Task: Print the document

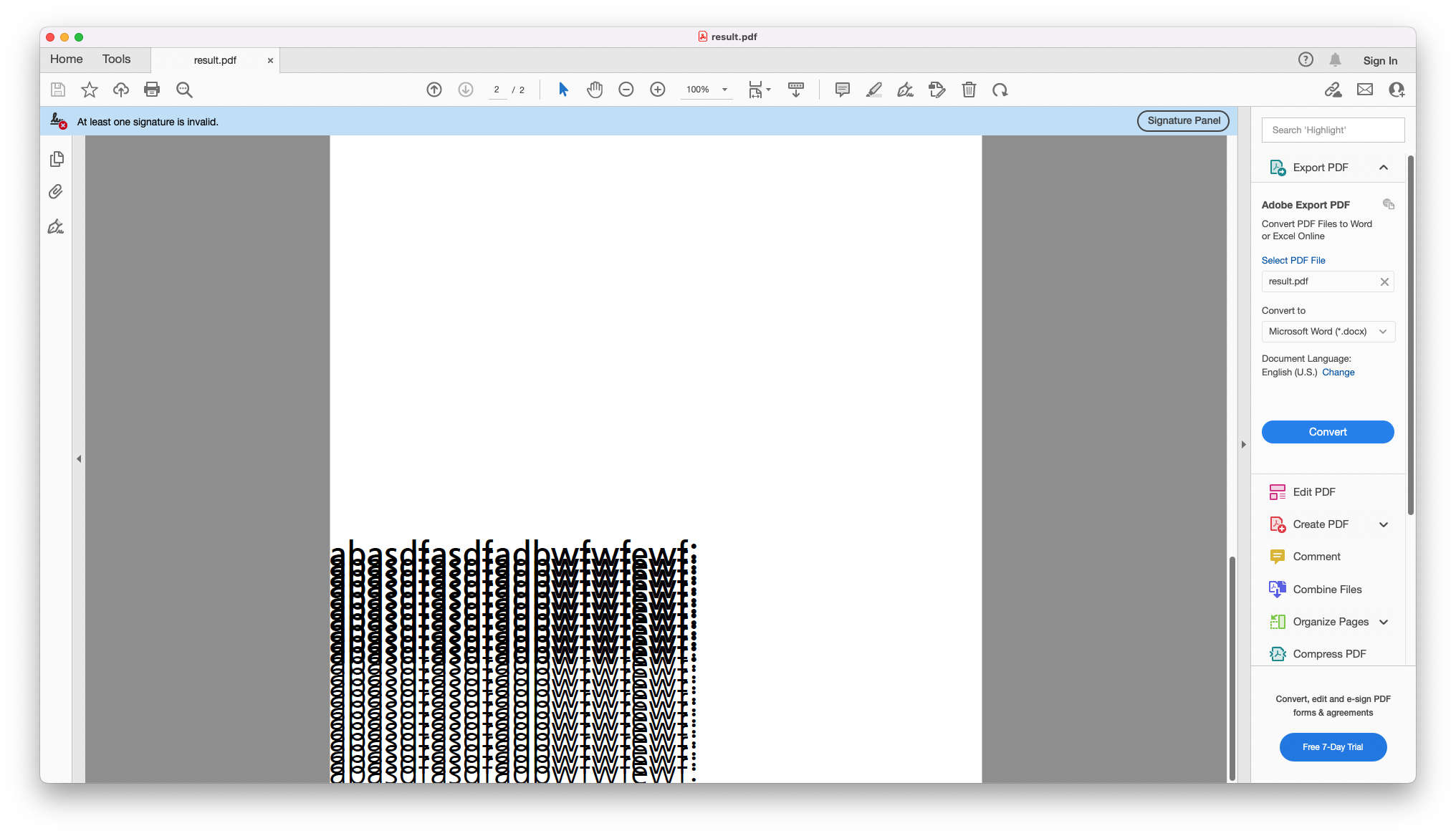Action: [152, 90]
